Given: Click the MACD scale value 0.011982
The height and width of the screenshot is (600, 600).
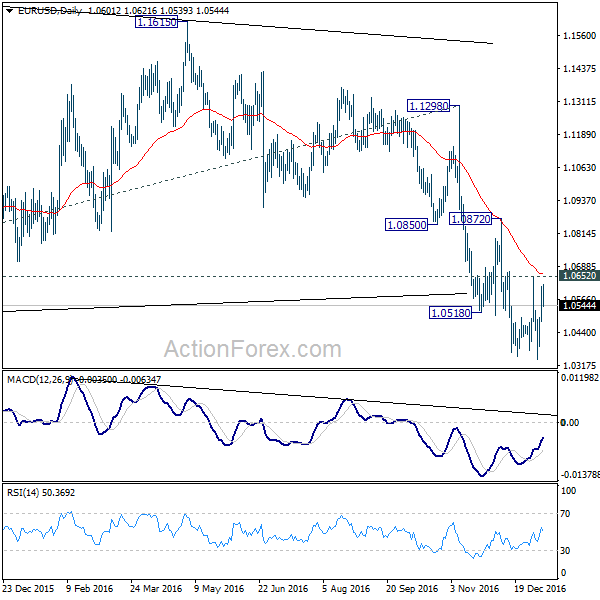Looking at the screenshot, I should tap(579, 378).
